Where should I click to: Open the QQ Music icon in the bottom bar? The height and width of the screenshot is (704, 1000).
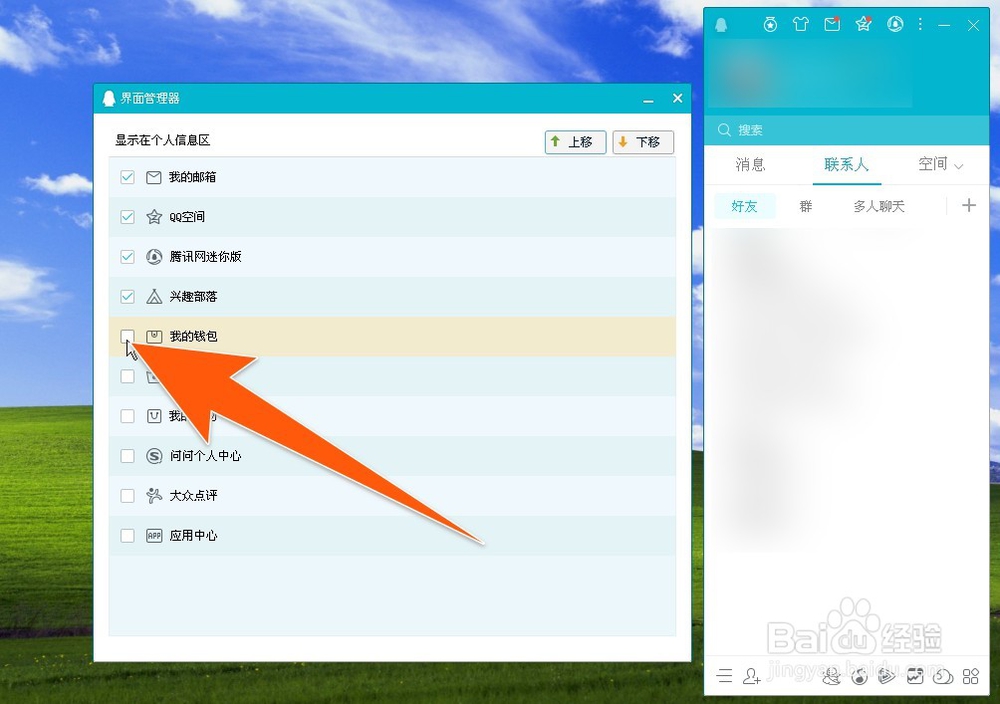pyautogui.click(x=860, y=676)
